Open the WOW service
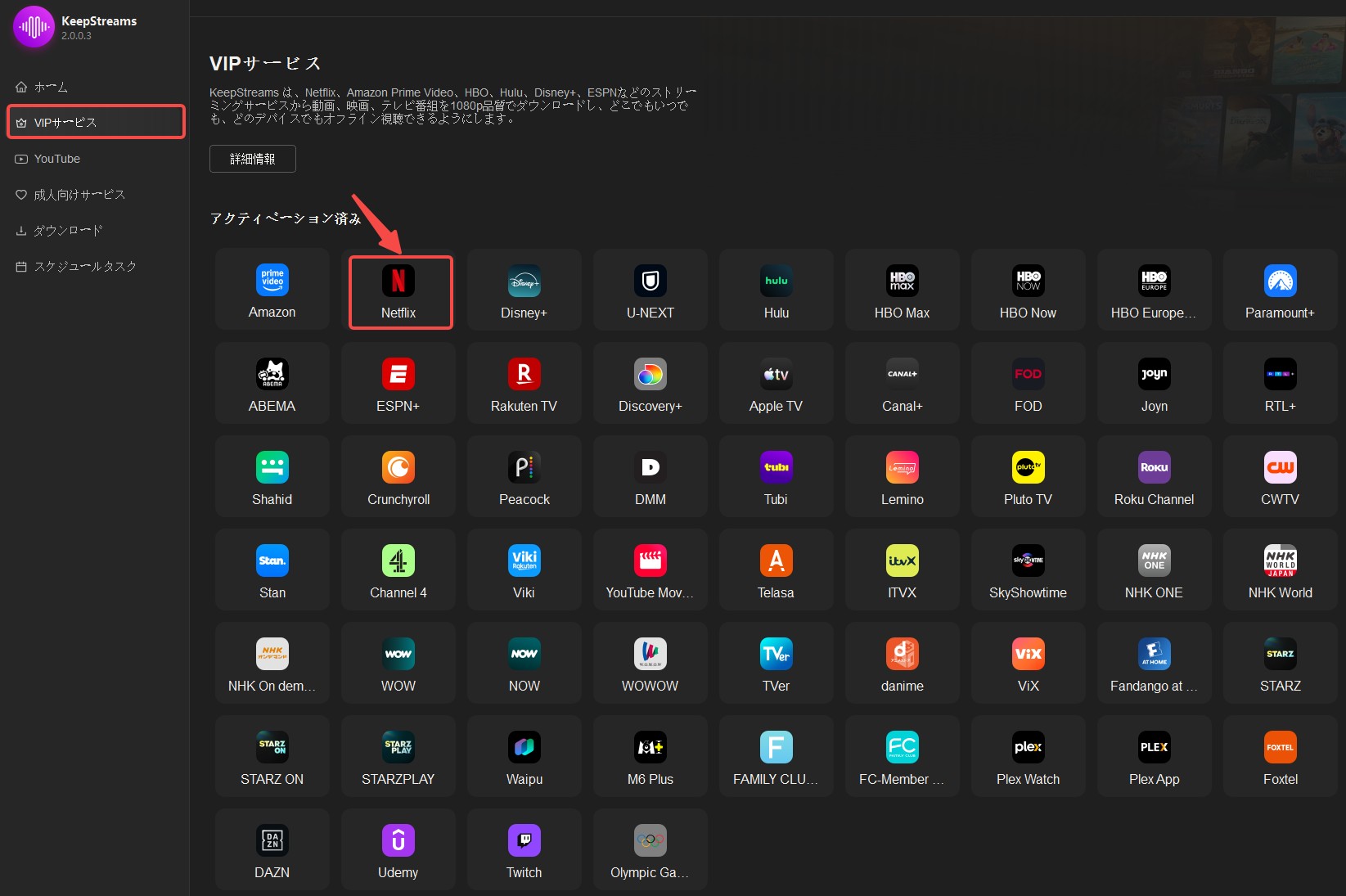 [x=398, y=663]
